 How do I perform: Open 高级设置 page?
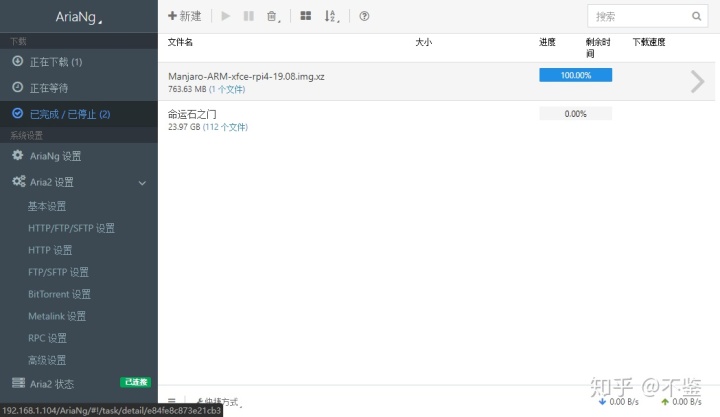pos(47,360)
